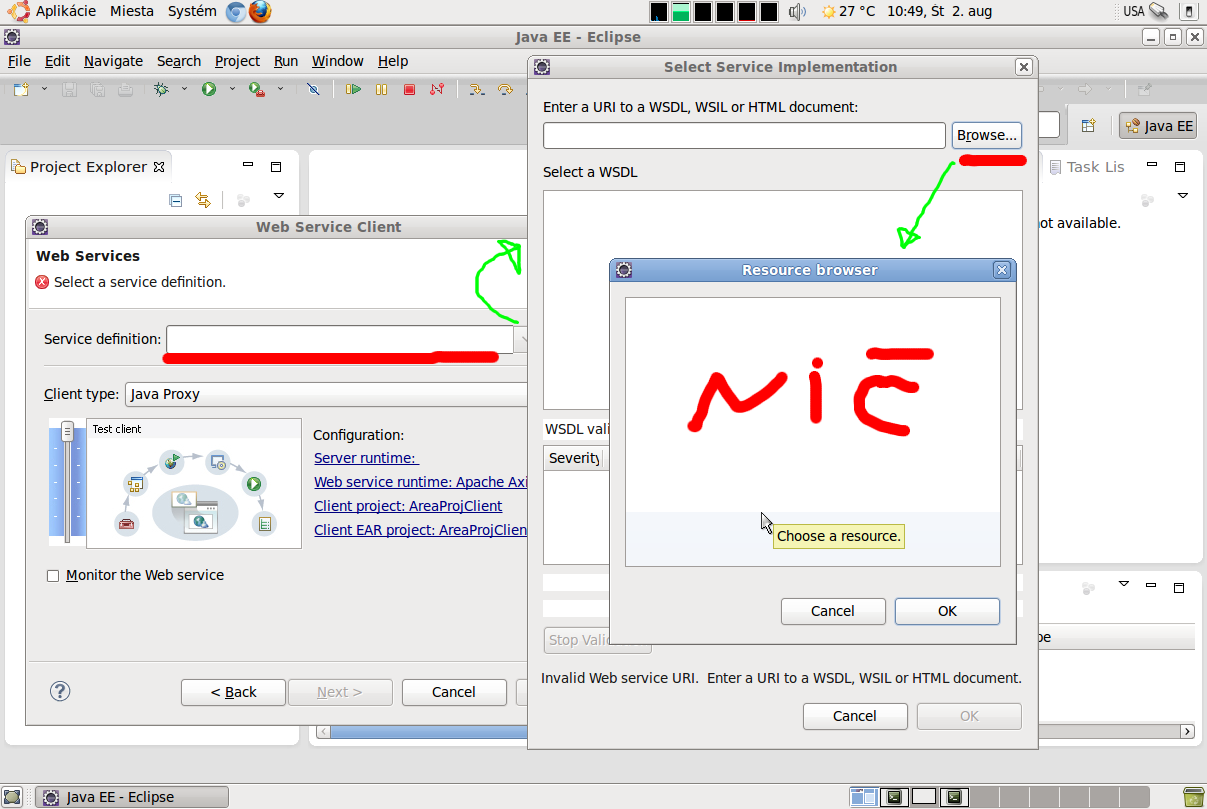The image size is (1207, 809).
Task: Open the Window menu
Action: (x=338, y=61)
